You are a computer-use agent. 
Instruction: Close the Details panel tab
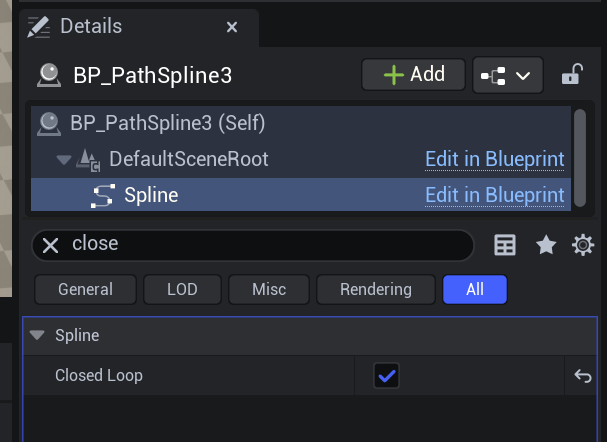click(231, 27)
